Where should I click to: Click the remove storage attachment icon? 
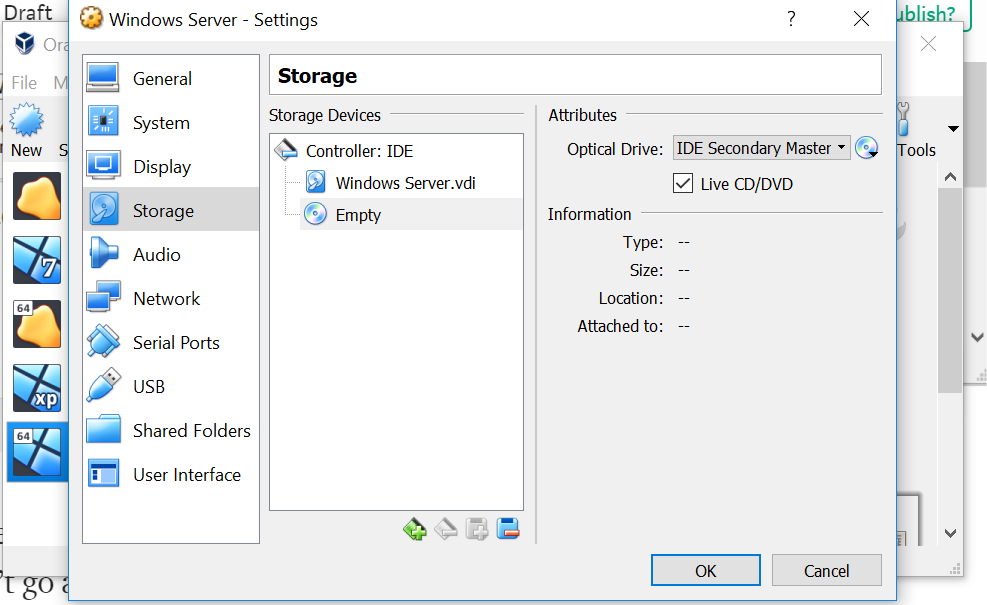507,529
